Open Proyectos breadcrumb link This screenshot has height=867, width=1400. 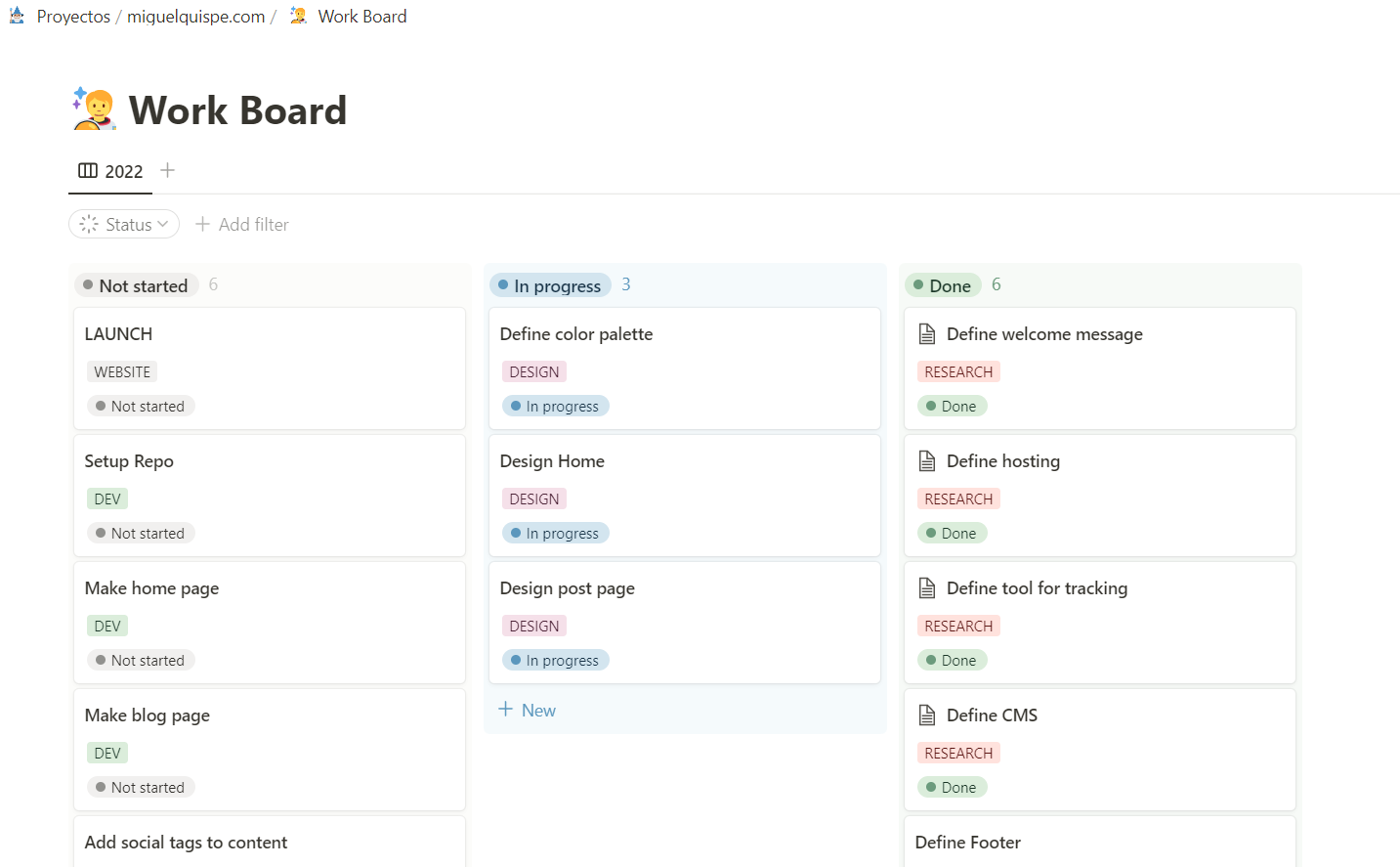[73, 17]
